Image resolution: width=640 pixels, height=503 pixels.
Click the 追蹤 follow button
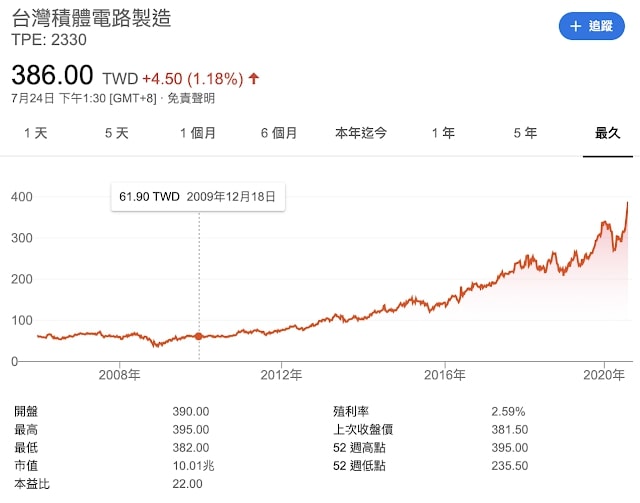591,26
